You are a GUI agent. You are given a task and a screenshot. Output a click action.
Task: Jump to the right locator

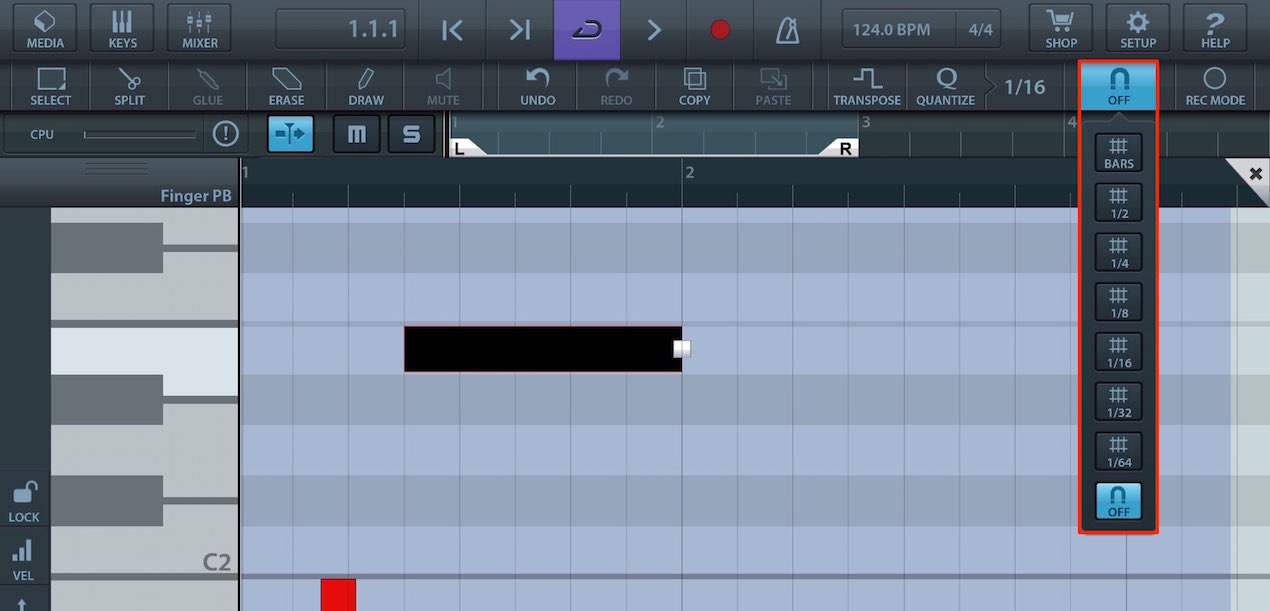point(519,30)
